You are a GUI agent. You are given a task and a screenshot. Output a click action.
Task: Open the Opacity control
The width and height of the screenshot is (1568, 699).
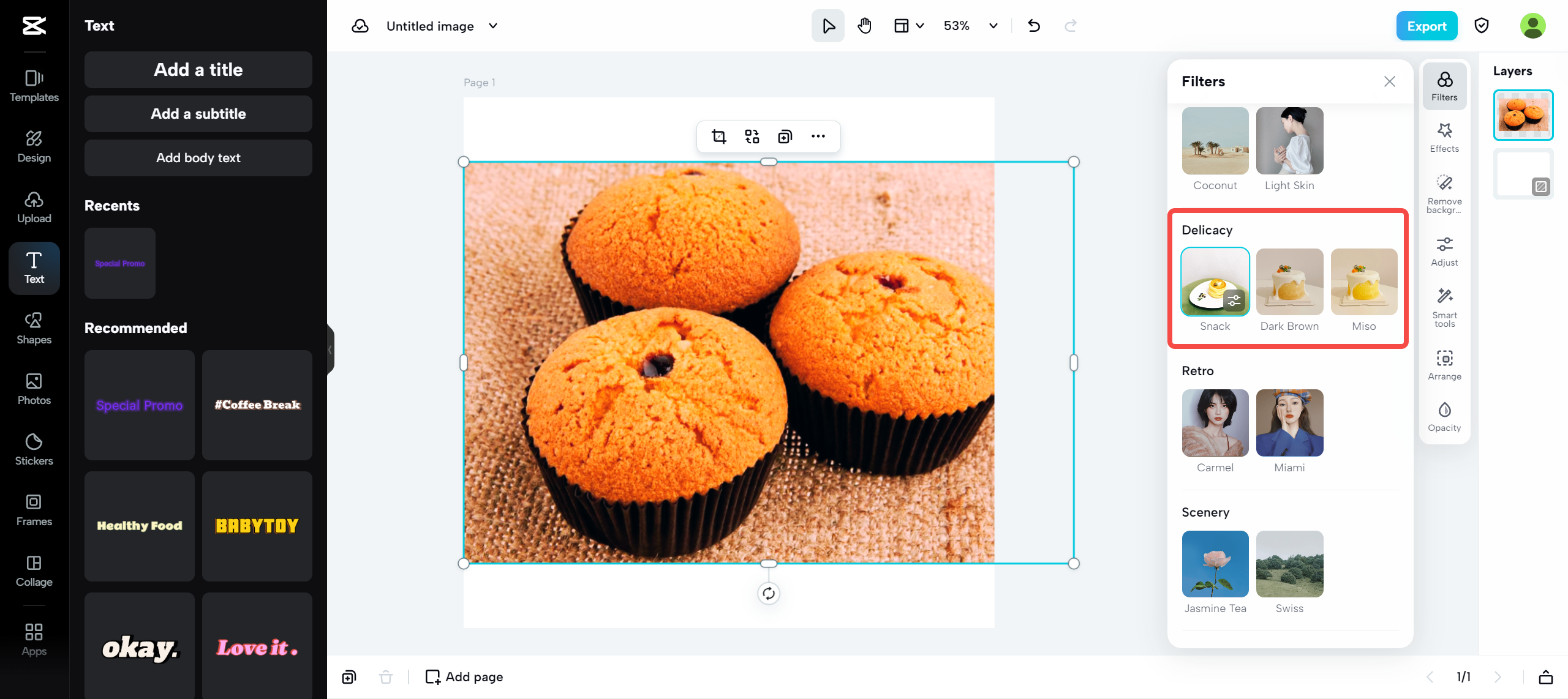pyautogui.click(x=1444, y=416)
